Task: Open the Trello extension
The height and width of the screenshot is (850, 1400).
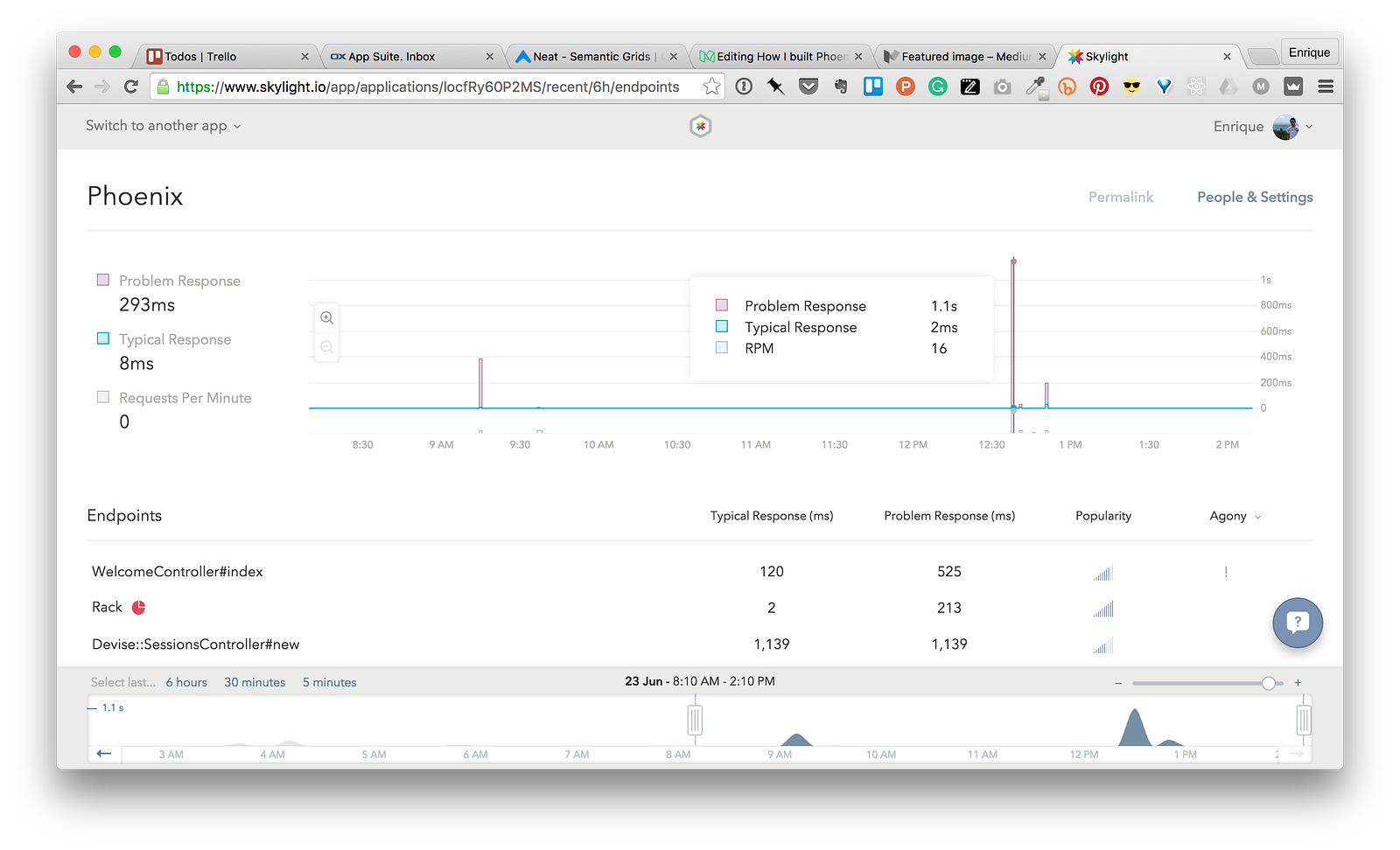Action: 873,87
